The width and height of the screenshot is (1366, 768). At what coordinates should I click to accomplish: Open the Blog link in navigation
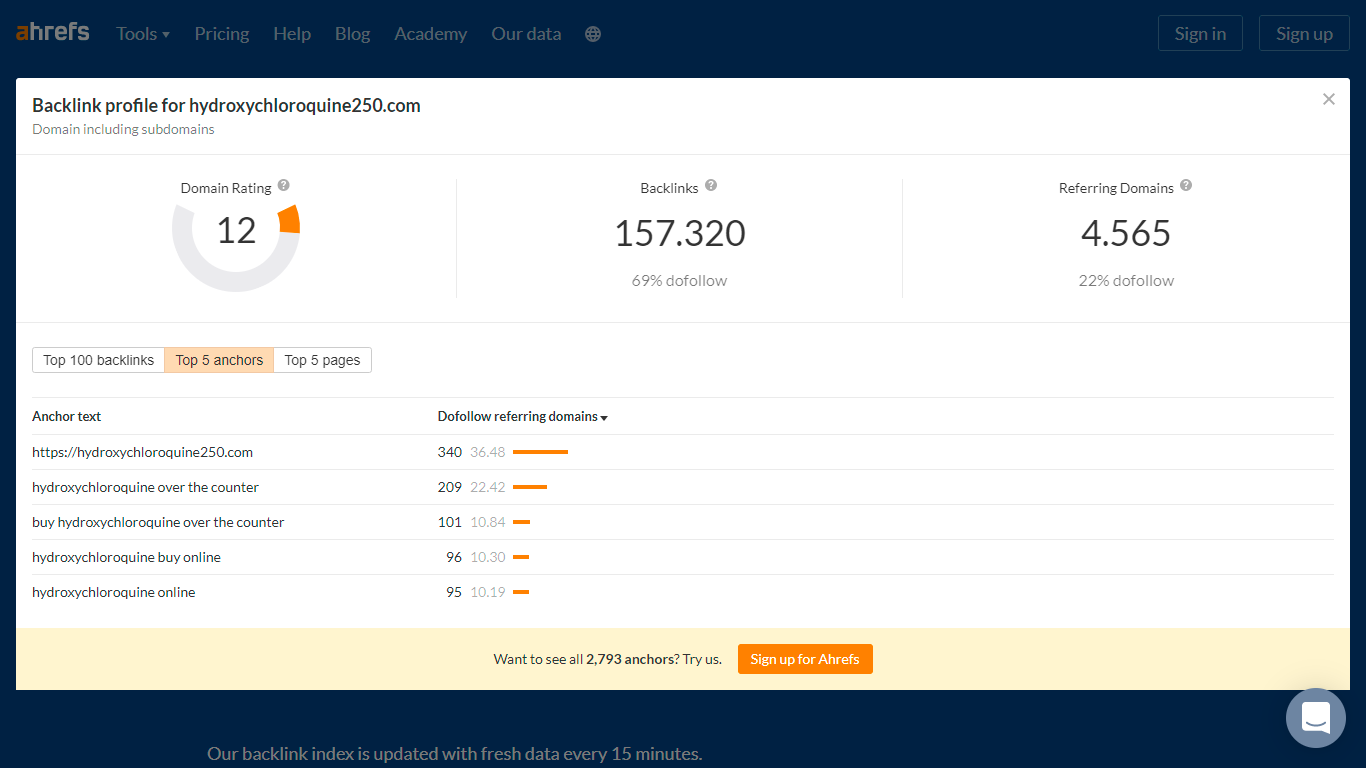click(352, 34)
